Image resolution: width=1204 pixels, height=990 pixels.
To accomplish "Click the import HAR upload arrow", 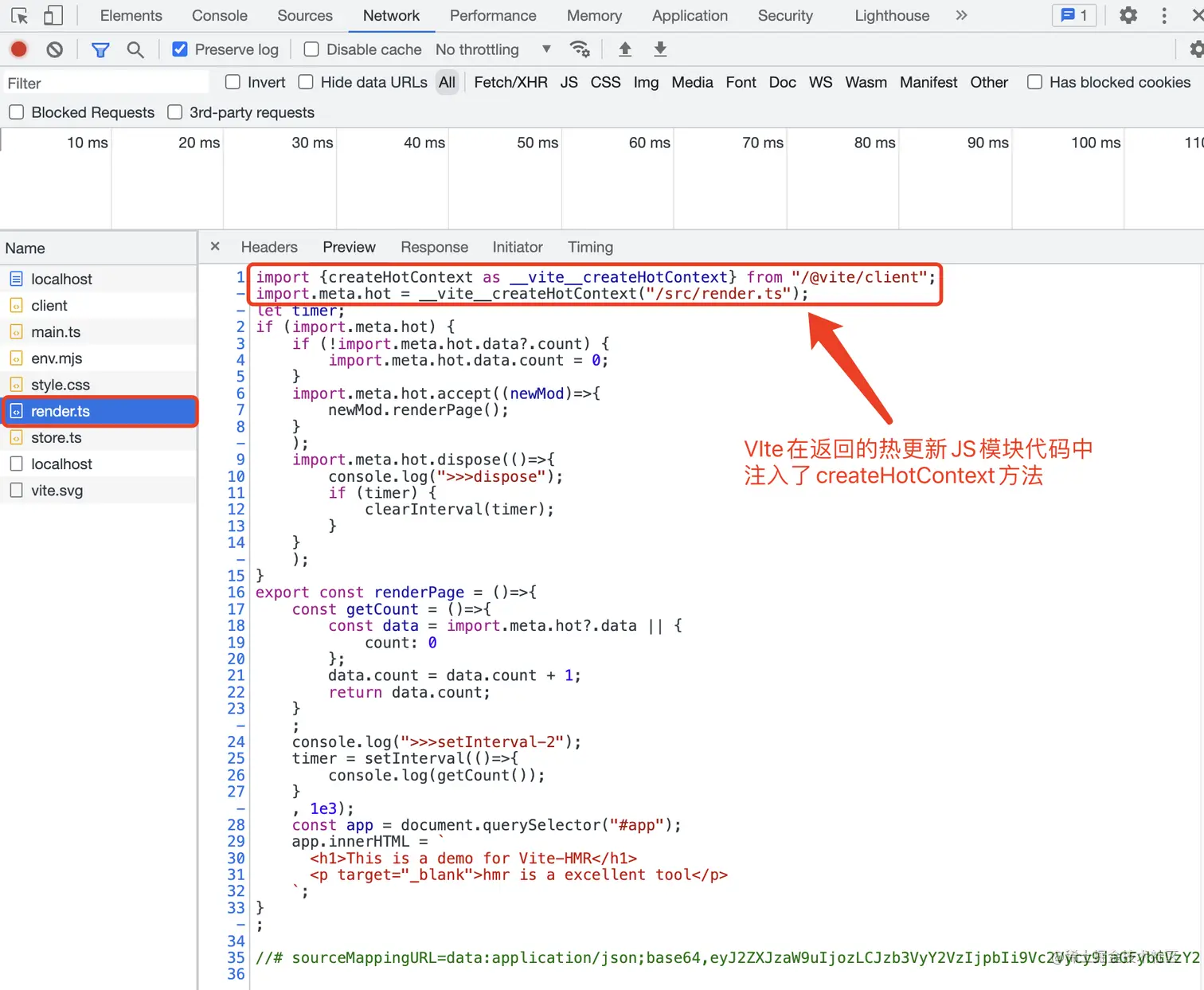I will [625, 49].
